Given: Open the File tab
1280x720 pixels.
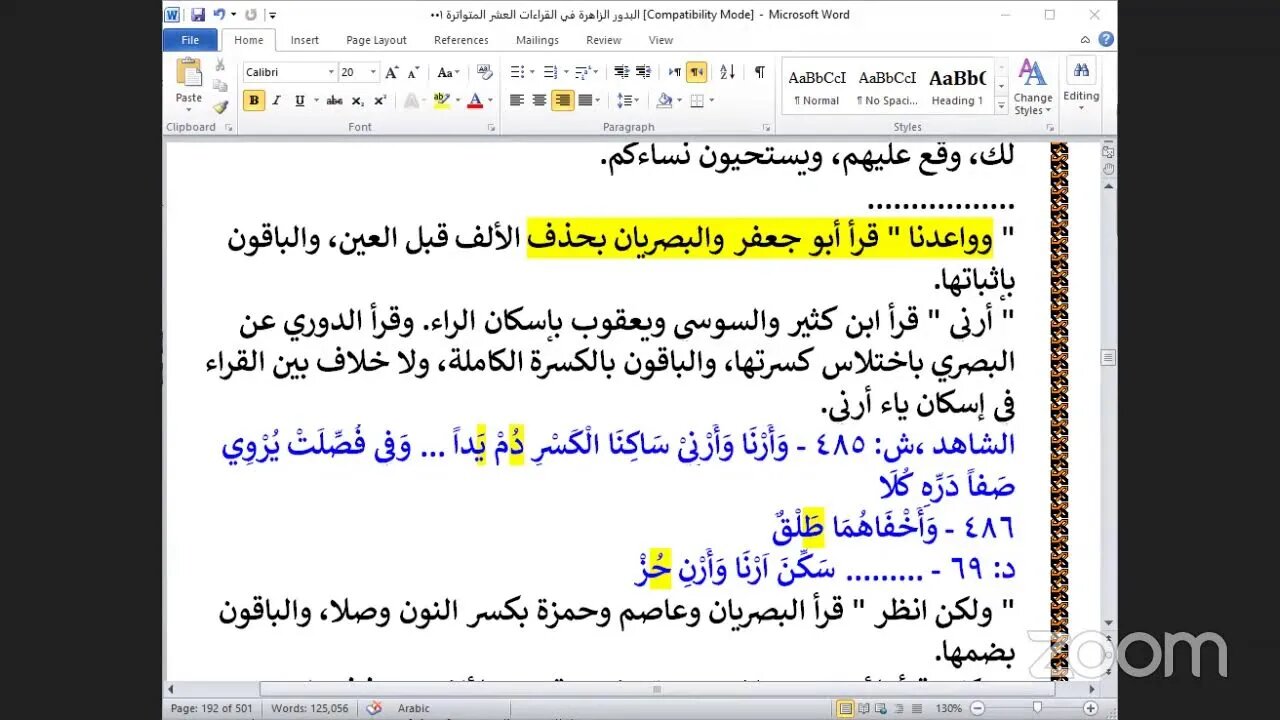Looking at the screenshot, I should tap(190, 40).
